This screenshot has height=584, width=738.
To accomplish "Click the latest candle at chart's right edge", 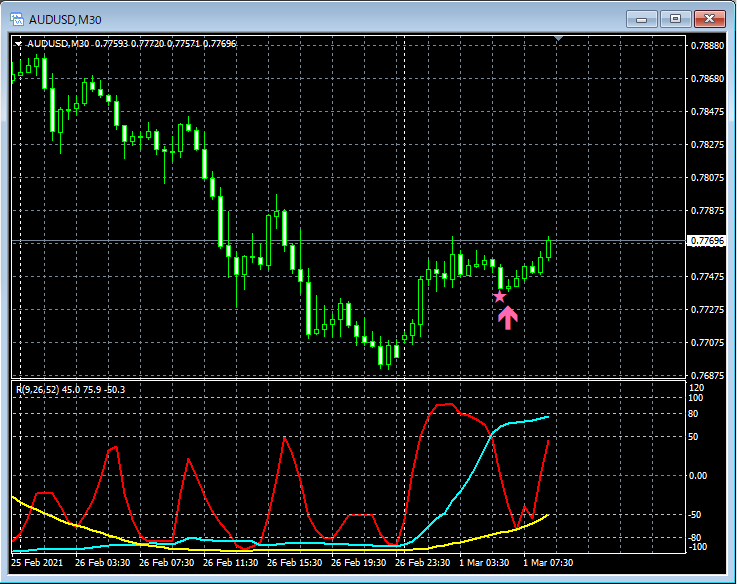I will pos(548,248).
